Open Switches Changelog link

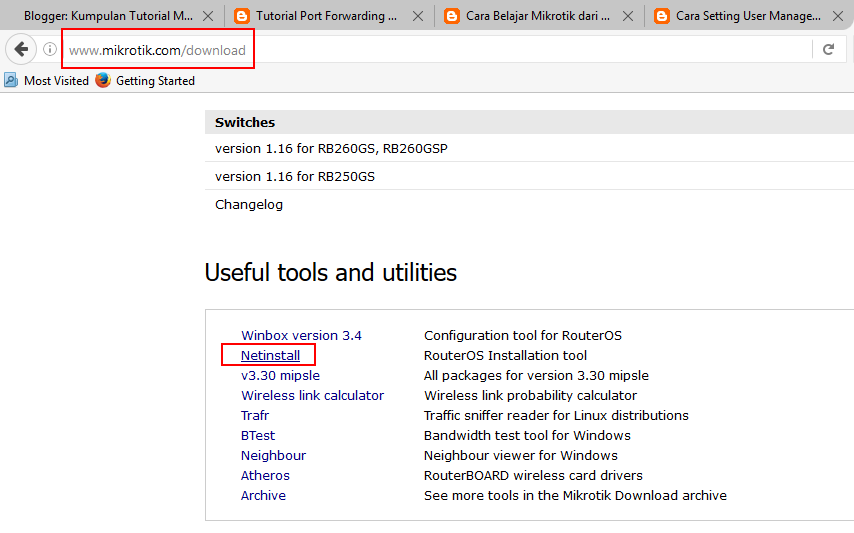click(x=249, y=205)
